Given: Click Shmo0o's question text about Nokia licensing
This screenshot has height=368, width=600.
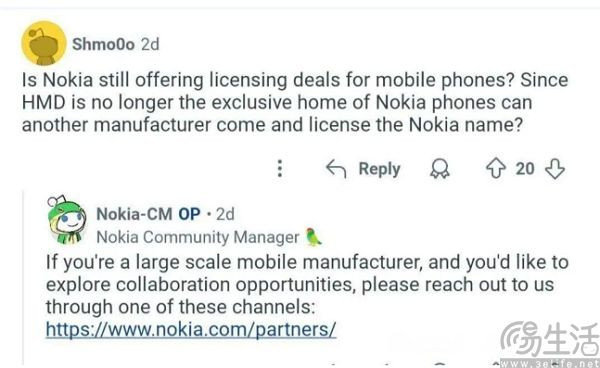Looking at the screenshot, I should click(295, 103).
